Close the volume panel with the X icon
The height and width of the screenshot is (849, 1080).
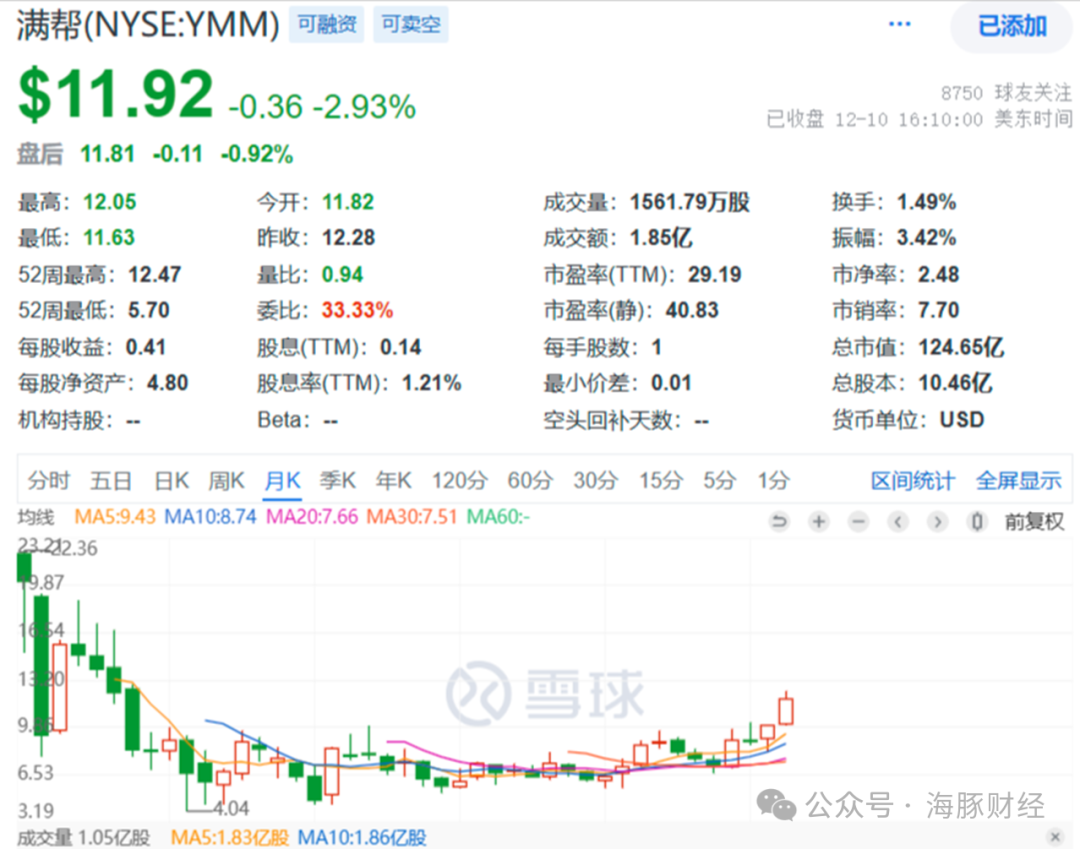coord(1055,837)
